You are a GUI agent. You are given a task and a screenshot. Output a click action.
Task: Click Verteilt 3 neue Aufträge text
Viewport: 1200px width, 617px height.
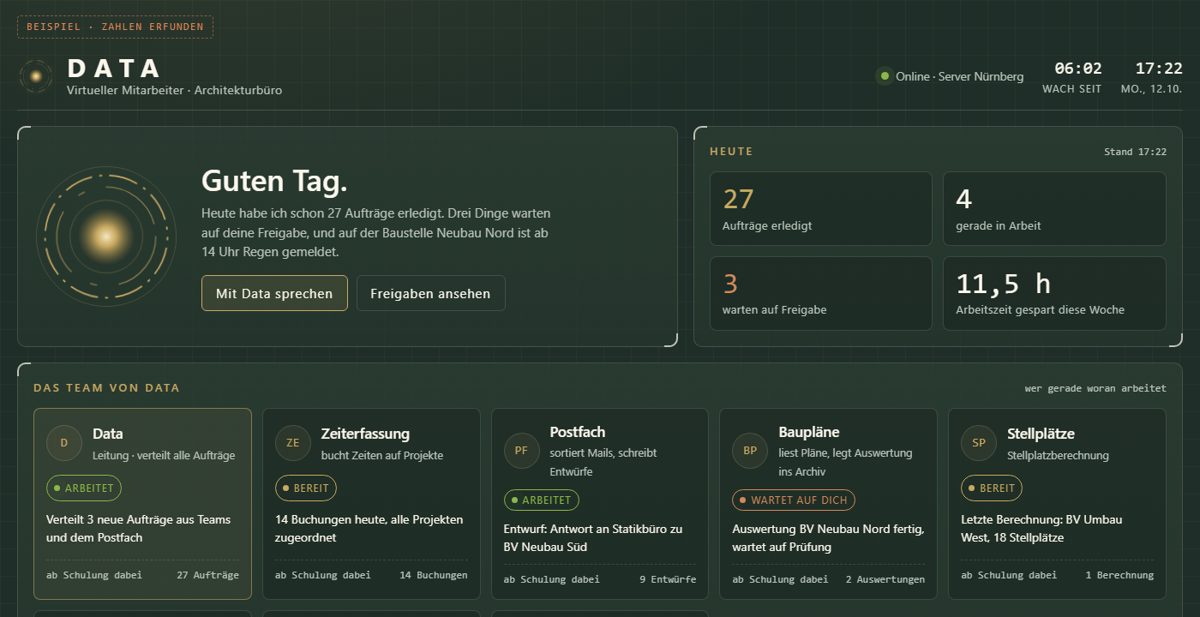click(x=138, y=528)
